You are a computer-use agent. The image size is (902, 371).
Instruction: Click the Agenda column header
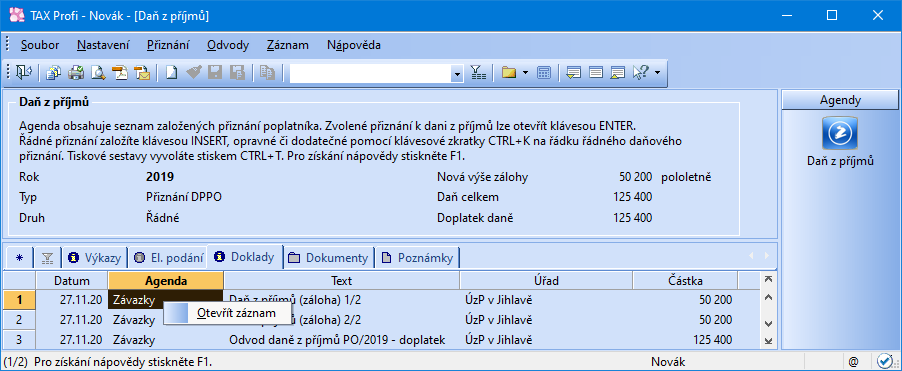166,281
